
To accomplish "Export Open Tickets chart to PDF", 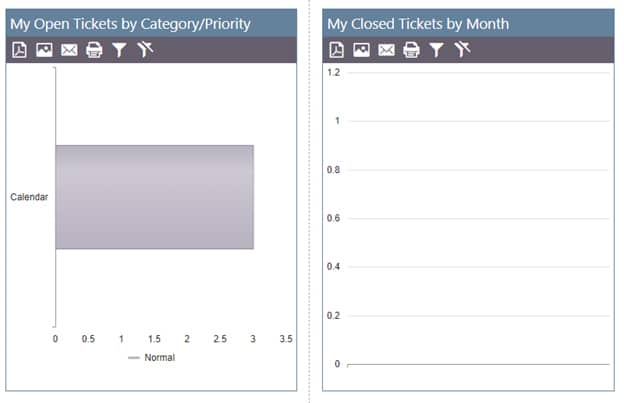I will click(19, 50).
